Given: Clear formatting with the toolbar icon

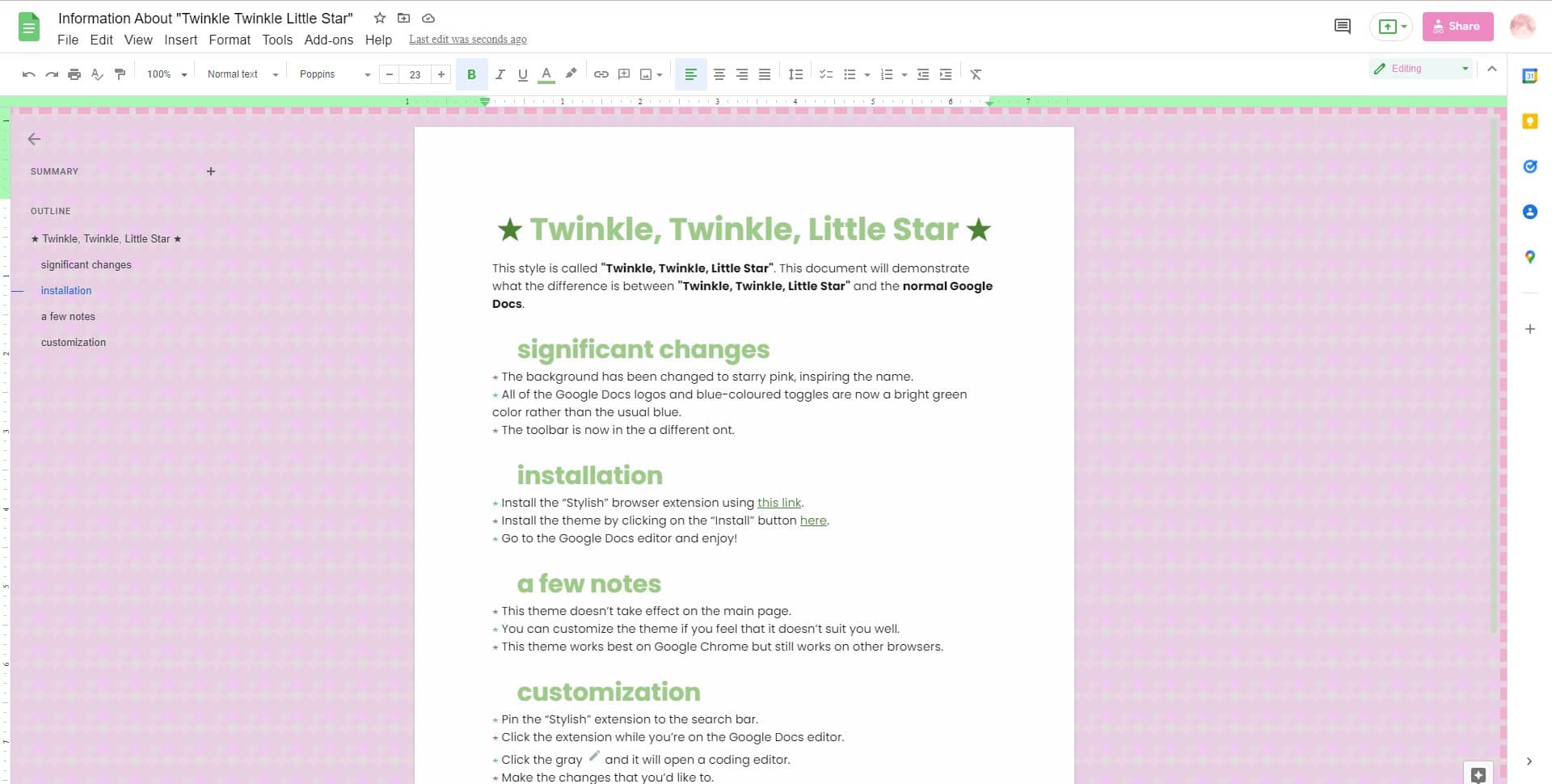Looking at the screenshot, I should point(976,74).
